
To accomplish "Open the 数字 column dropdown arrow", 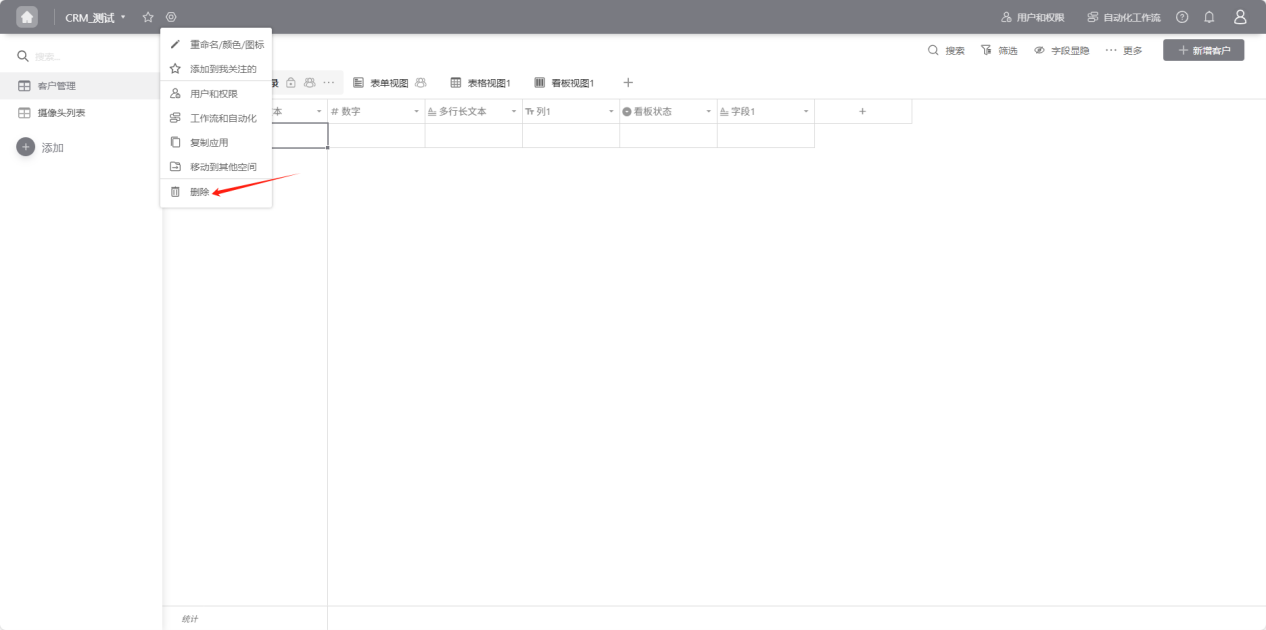I will pos(417,112).
